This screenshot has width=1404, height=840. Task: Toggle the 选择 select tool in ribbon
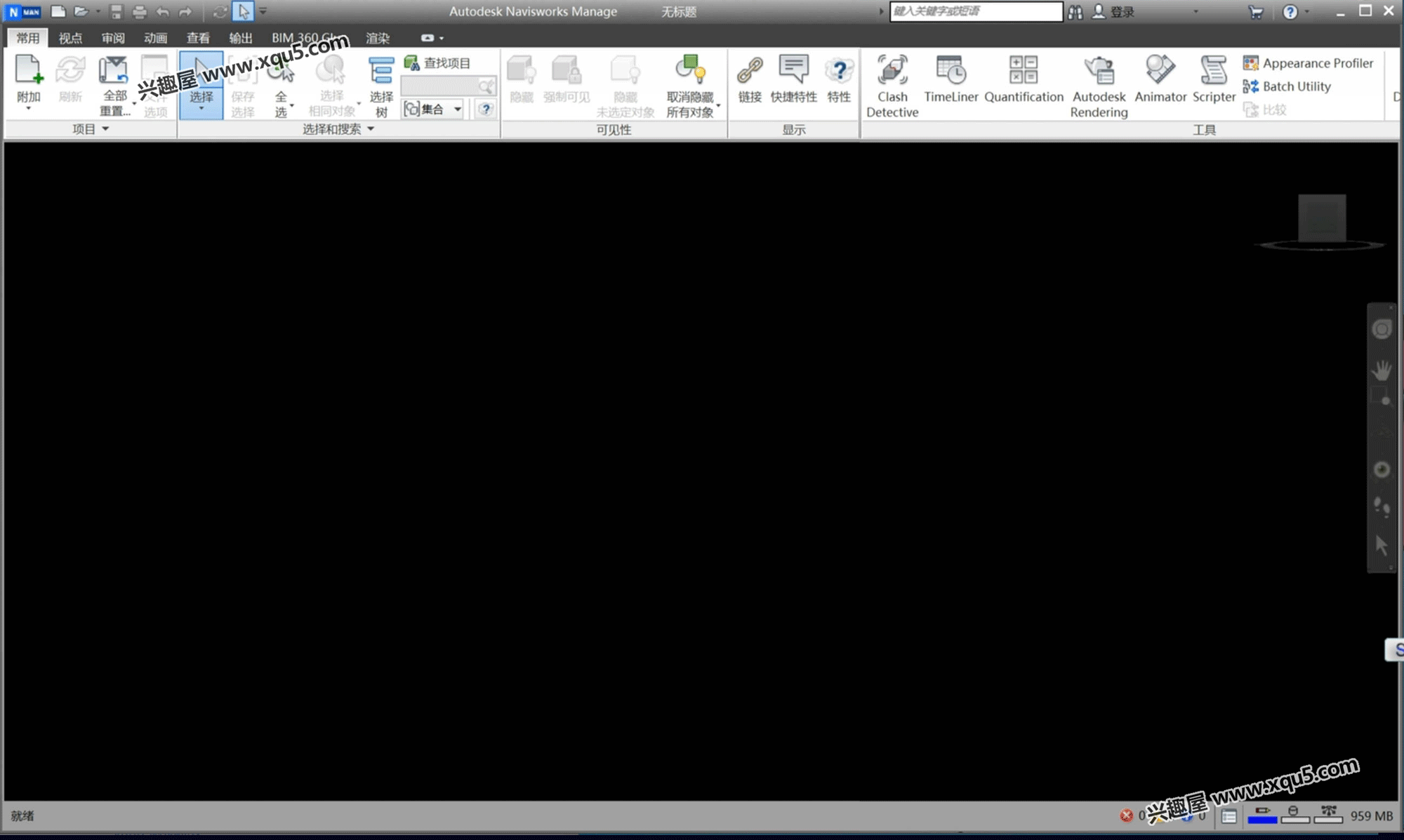point(201,84)
